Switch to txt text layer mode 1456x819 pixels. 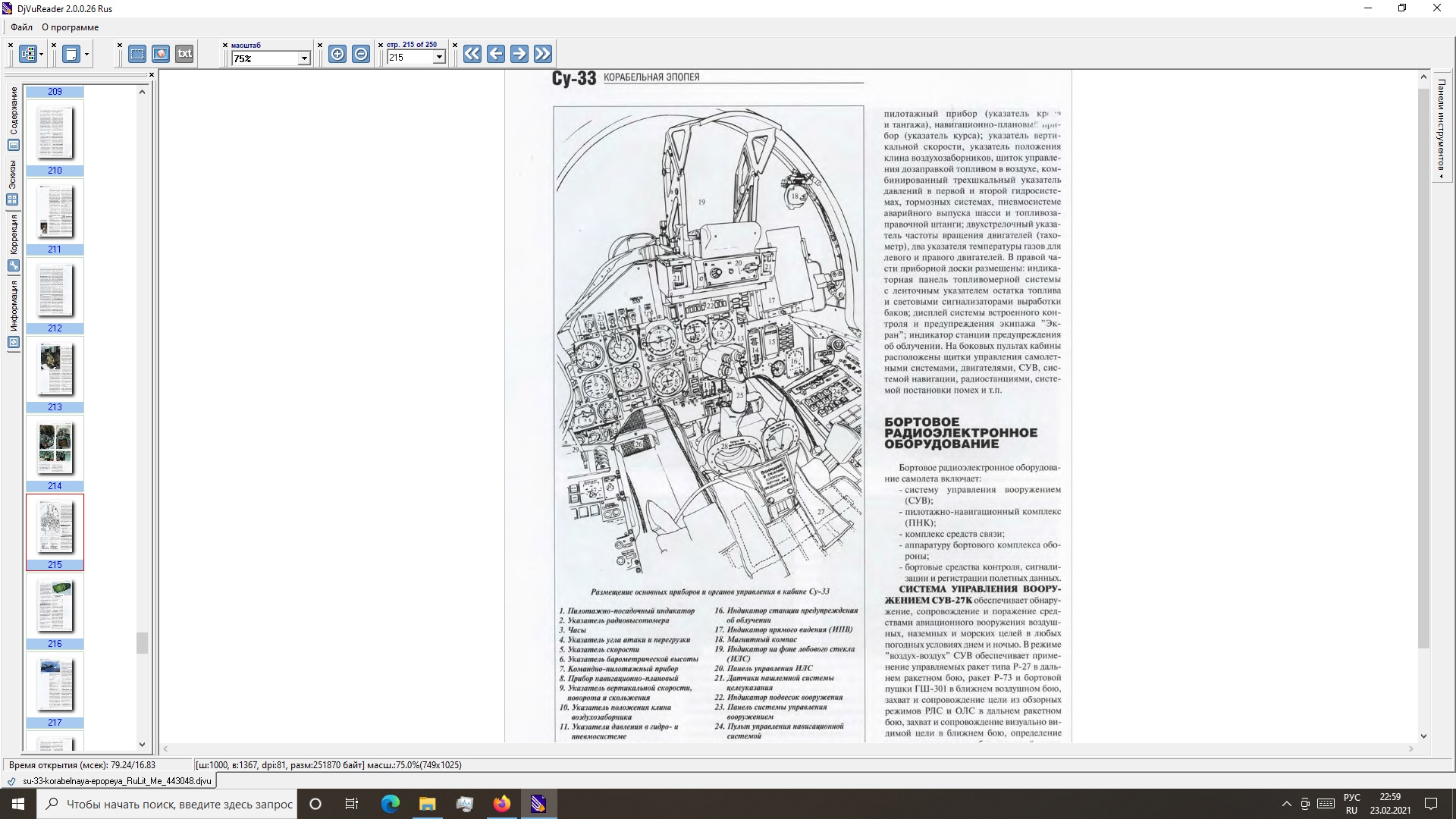(184, 54)
